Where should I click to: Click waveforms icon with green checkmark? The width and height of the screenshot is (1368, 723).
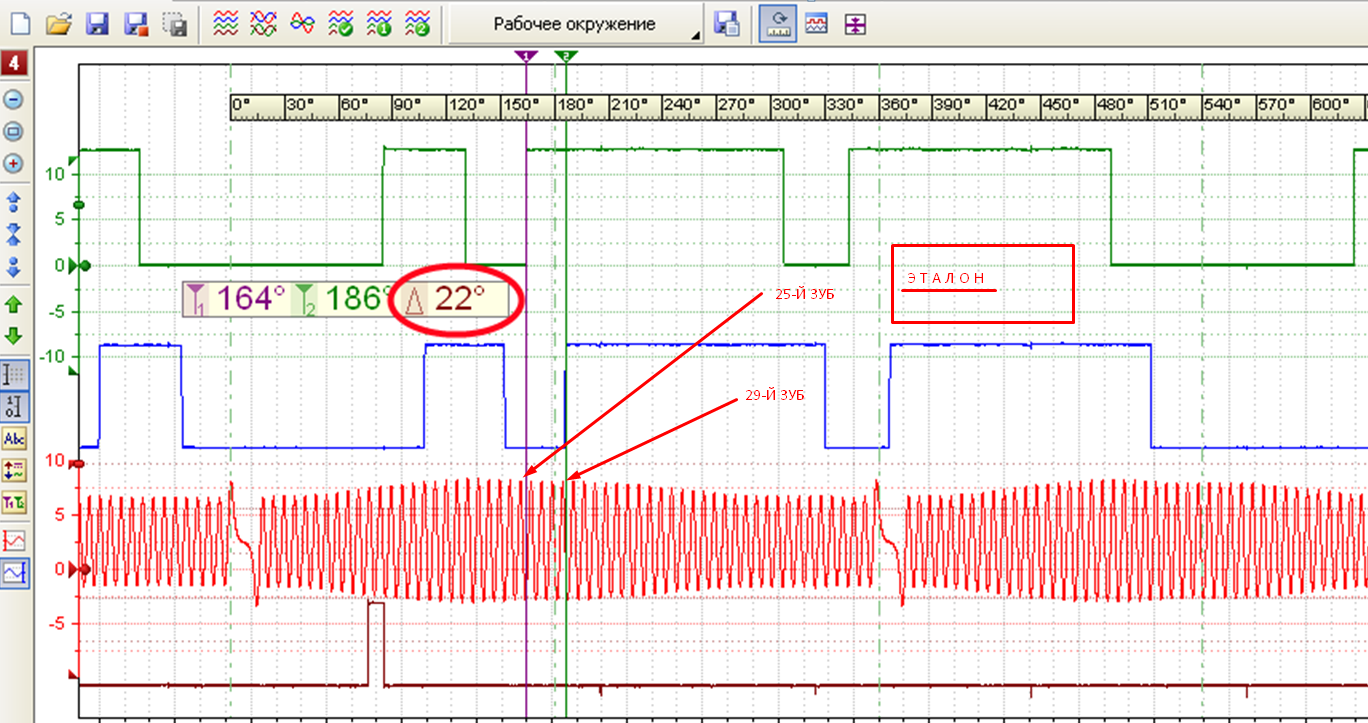(340, 24)
